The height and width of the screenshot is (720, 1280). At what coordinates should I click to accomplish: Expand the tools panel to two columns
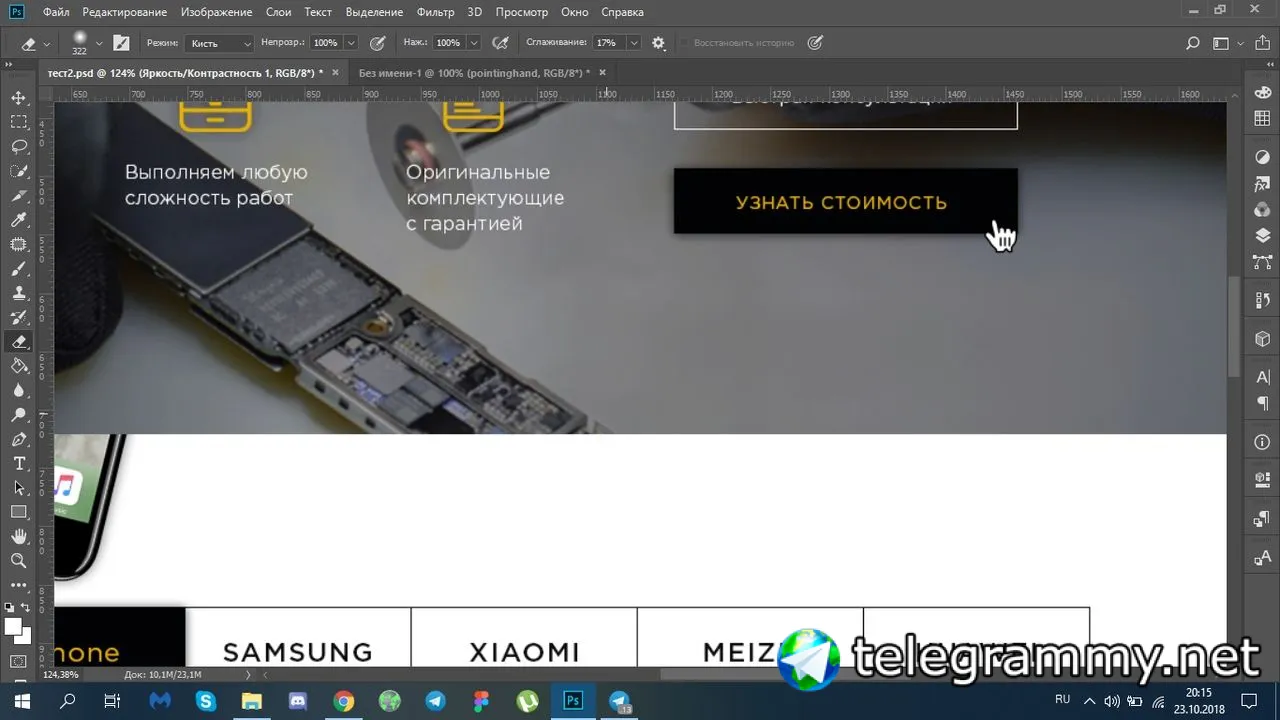[8, 64]
